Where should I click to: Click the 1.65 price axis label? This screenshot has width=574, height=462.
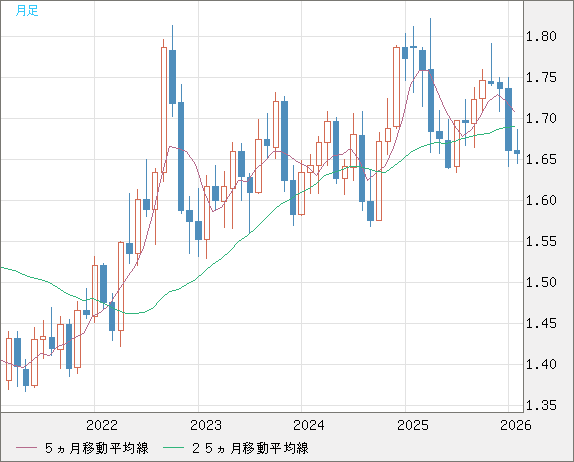[541, 159]
